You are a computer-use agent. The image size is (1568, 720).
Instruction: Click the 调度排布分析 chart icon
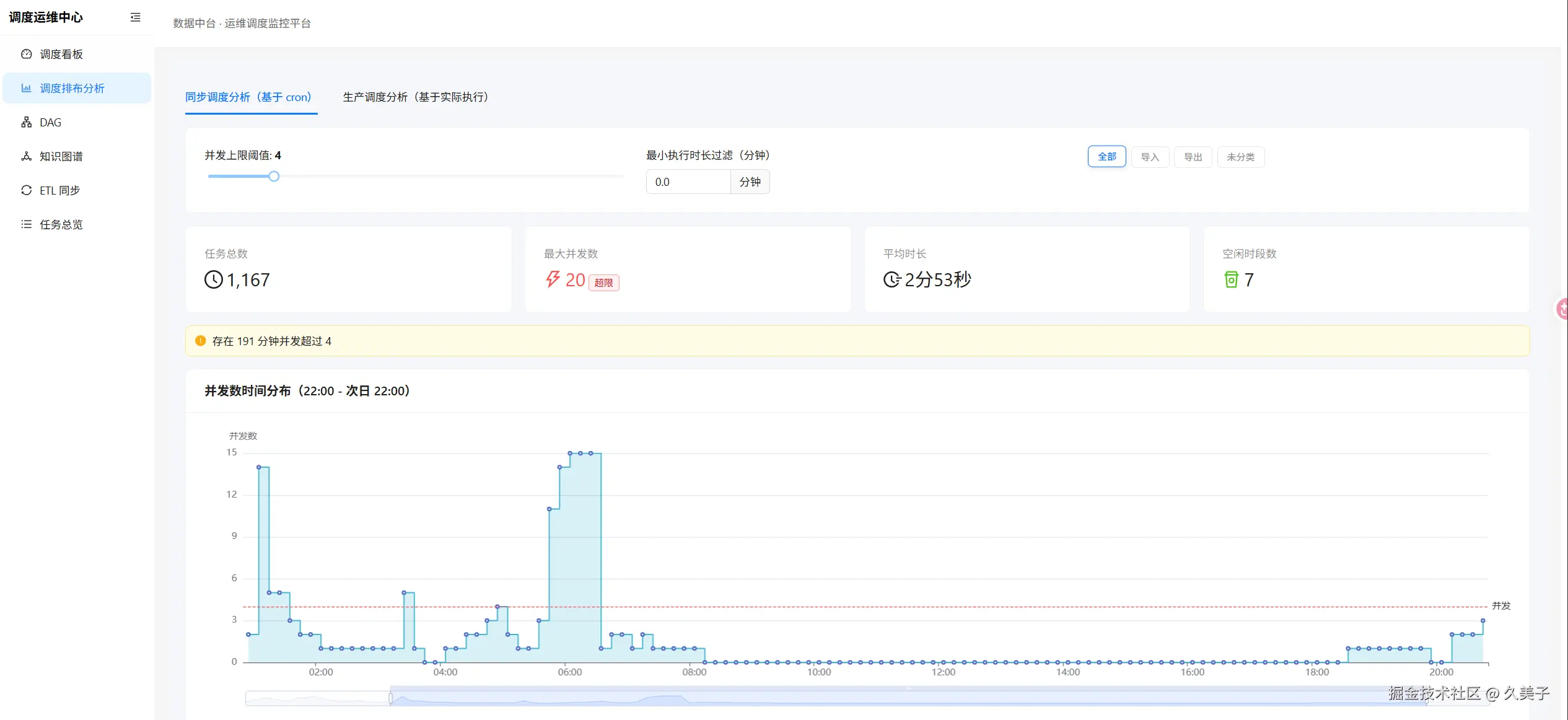tap(26, 88)
